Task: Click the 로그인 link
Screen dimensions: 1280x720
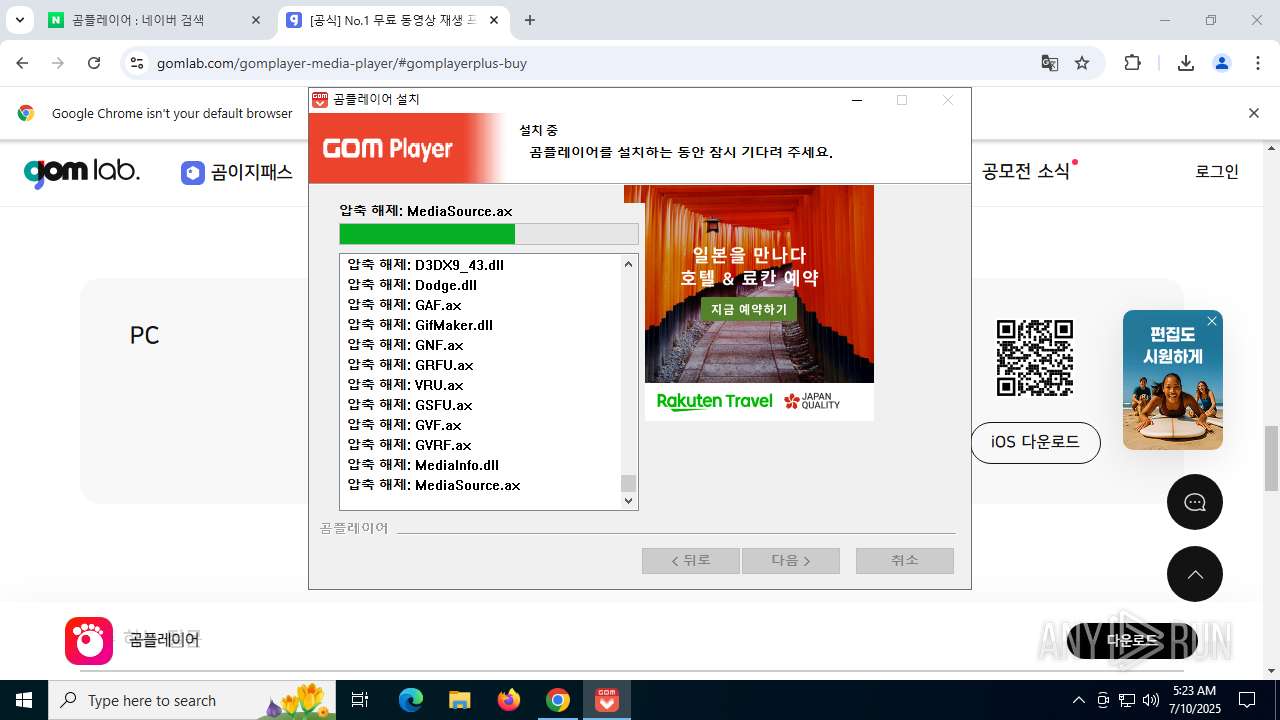Action: click(x=1217, y=171)
